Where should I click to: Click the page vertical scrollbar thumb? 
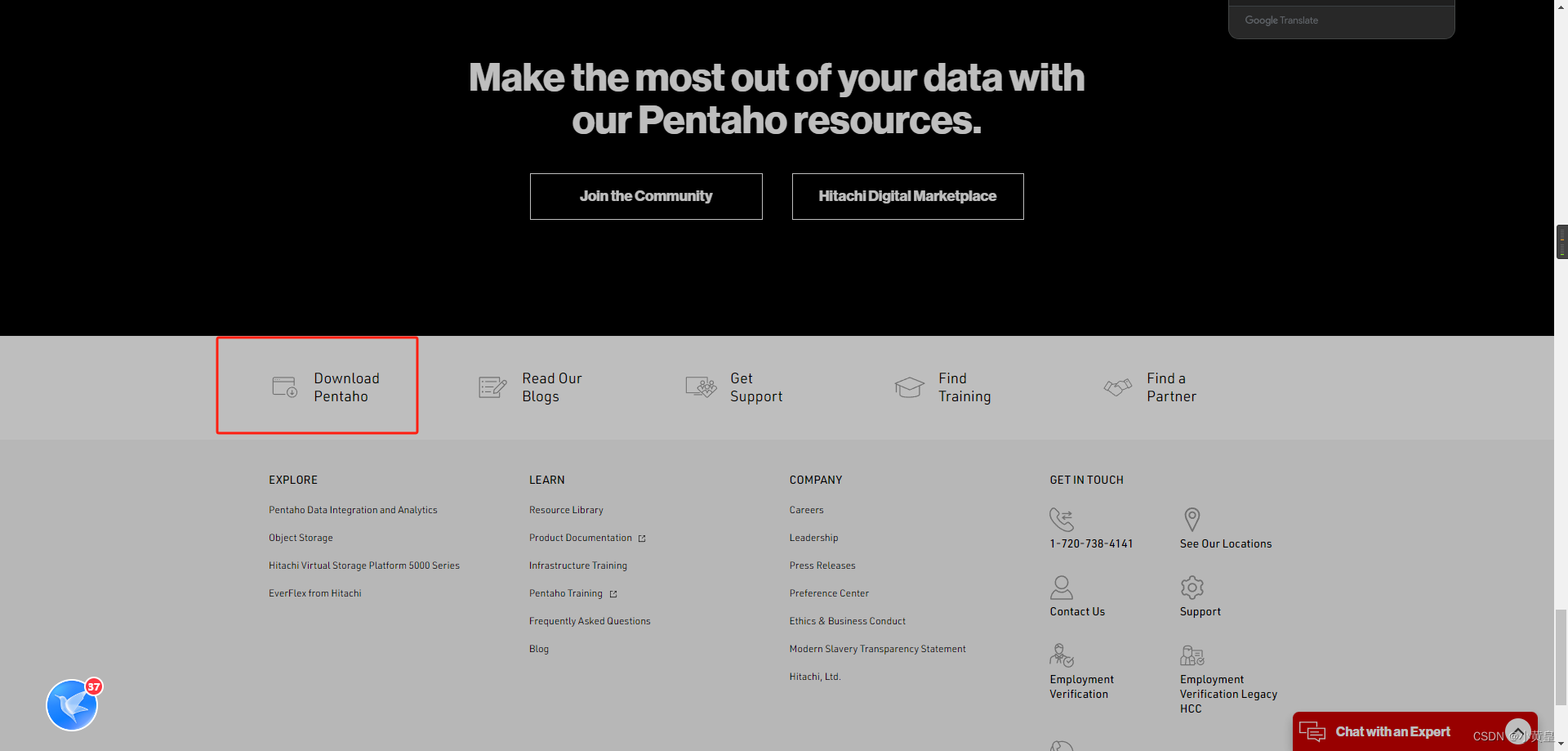click(1561, 656)
